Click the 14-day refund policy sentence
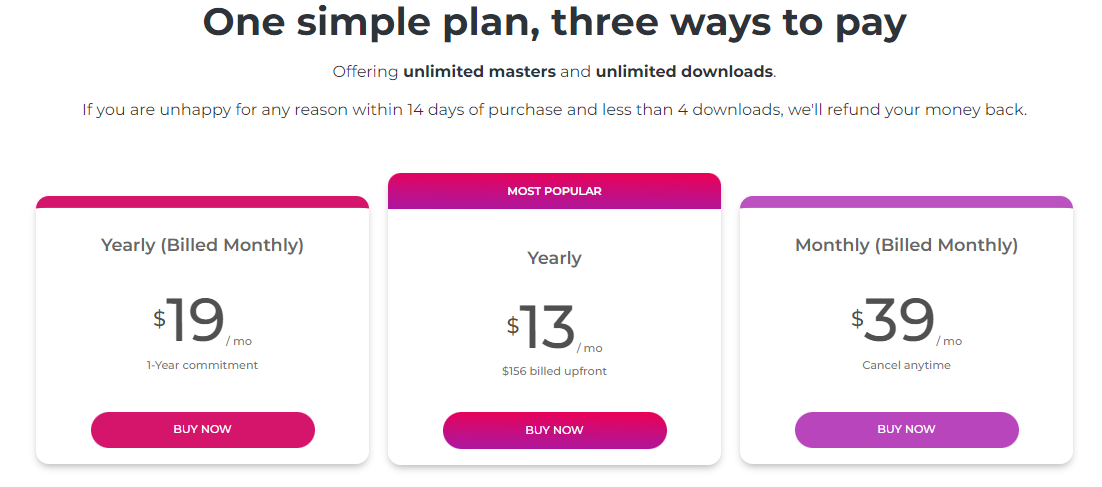 click(555, 110)
